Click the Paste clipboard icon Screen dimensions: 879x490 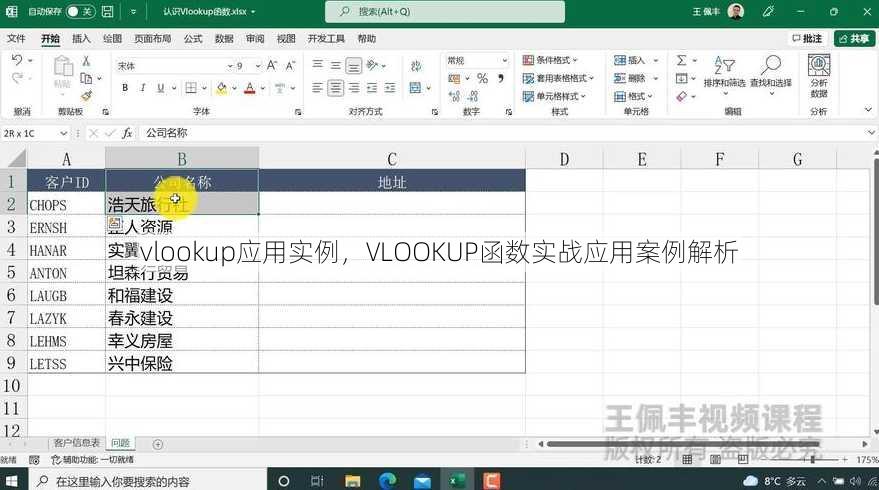click(x=62, y=66)
